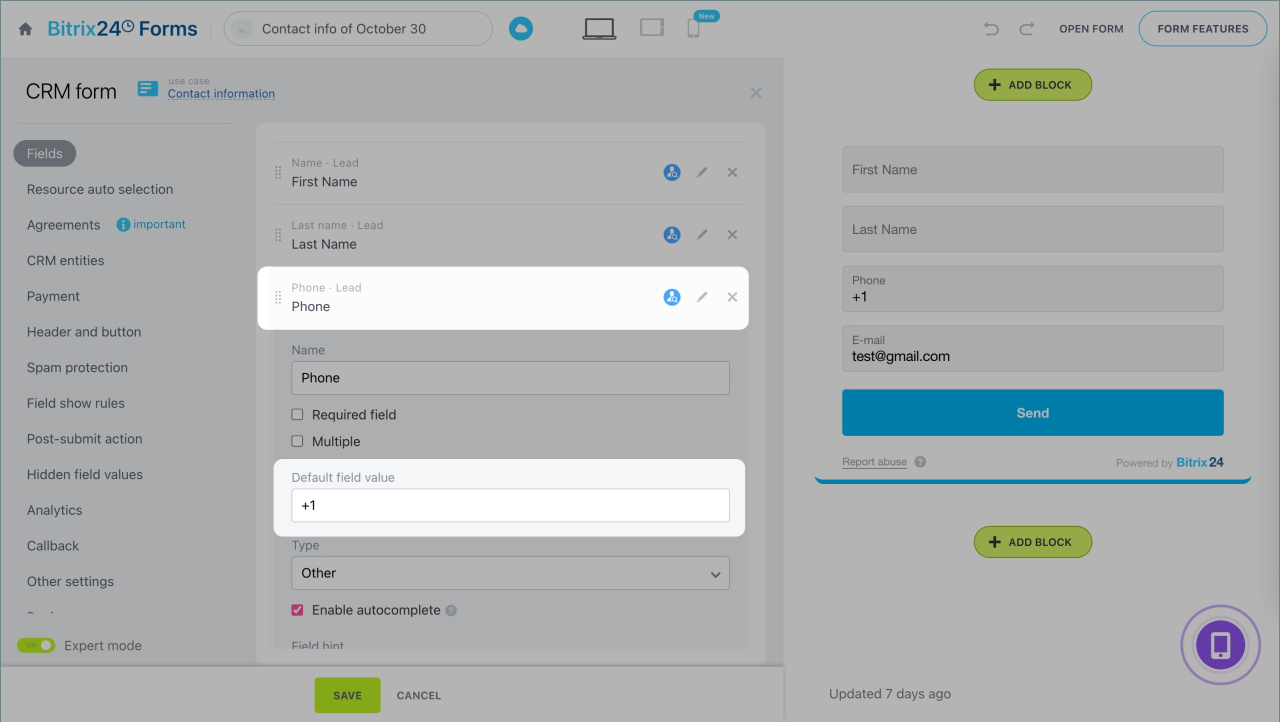Screen dimensions: 1280x722
Task: Click the redo arrow icon
Action: tap(1026, 29)
